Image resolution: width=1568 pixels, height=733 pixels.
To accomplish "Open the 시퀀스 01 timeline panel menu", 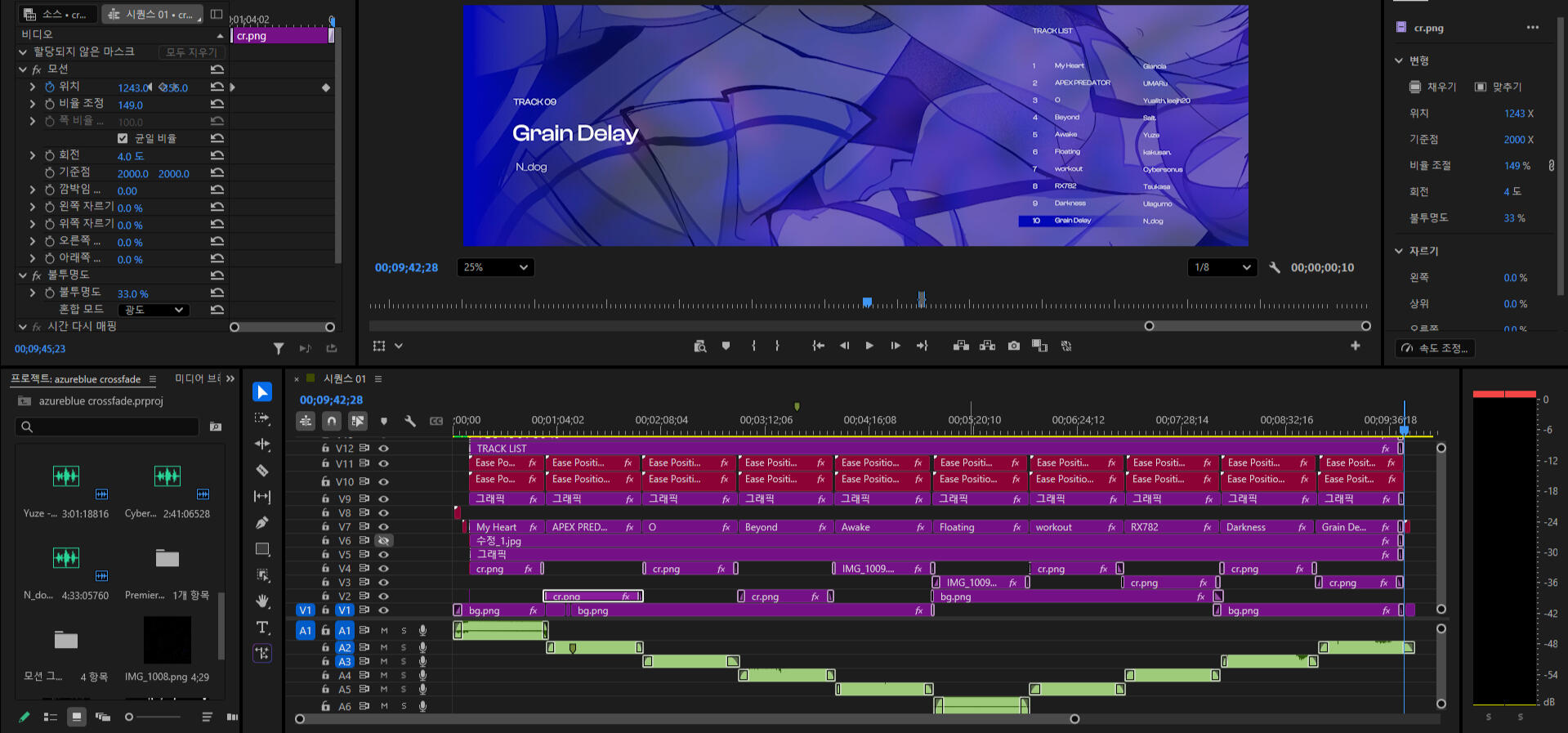I will click(x=378, y=379).
